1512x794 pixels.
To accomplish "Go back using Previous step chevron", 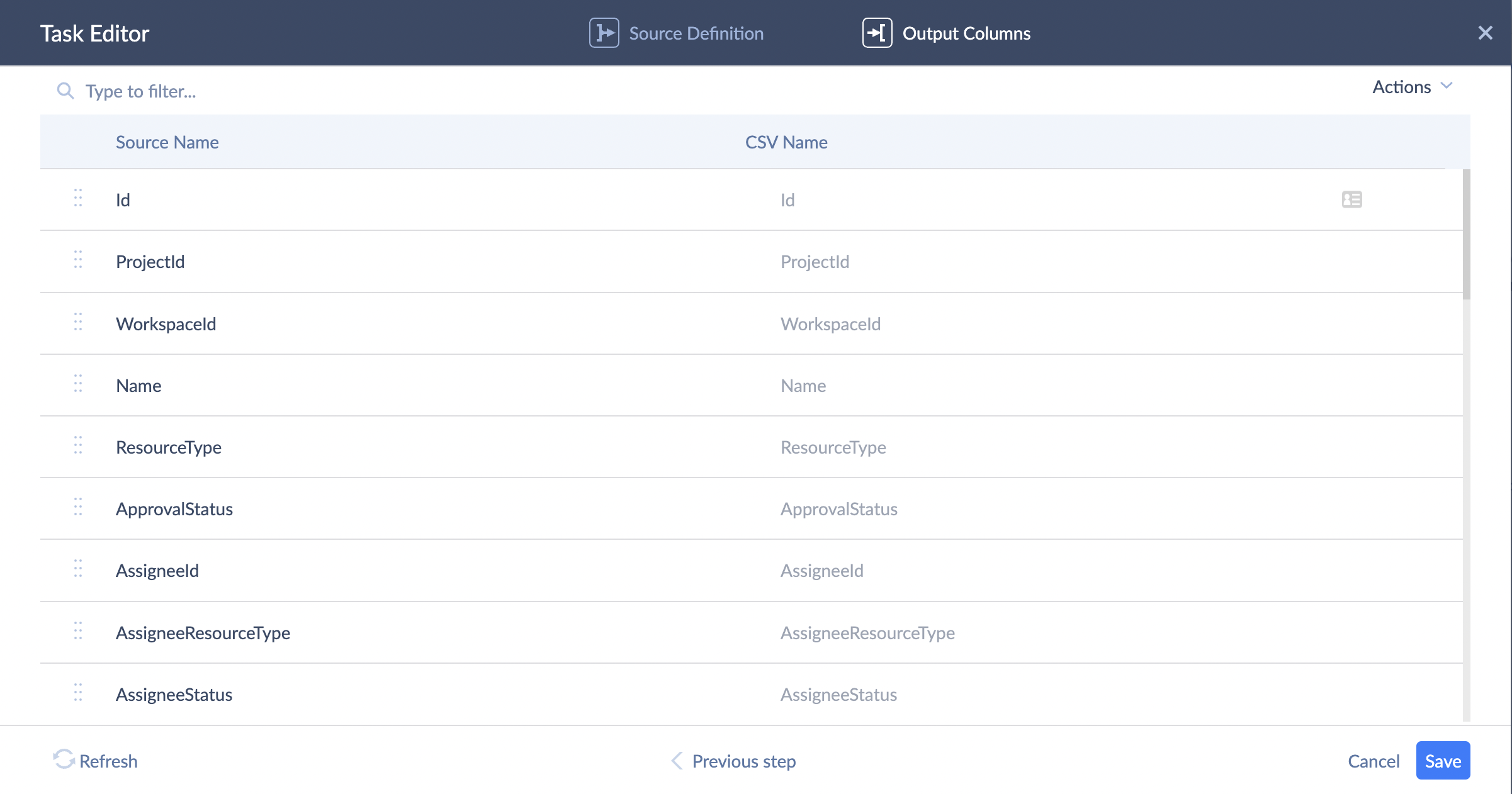I will point(677,761).
